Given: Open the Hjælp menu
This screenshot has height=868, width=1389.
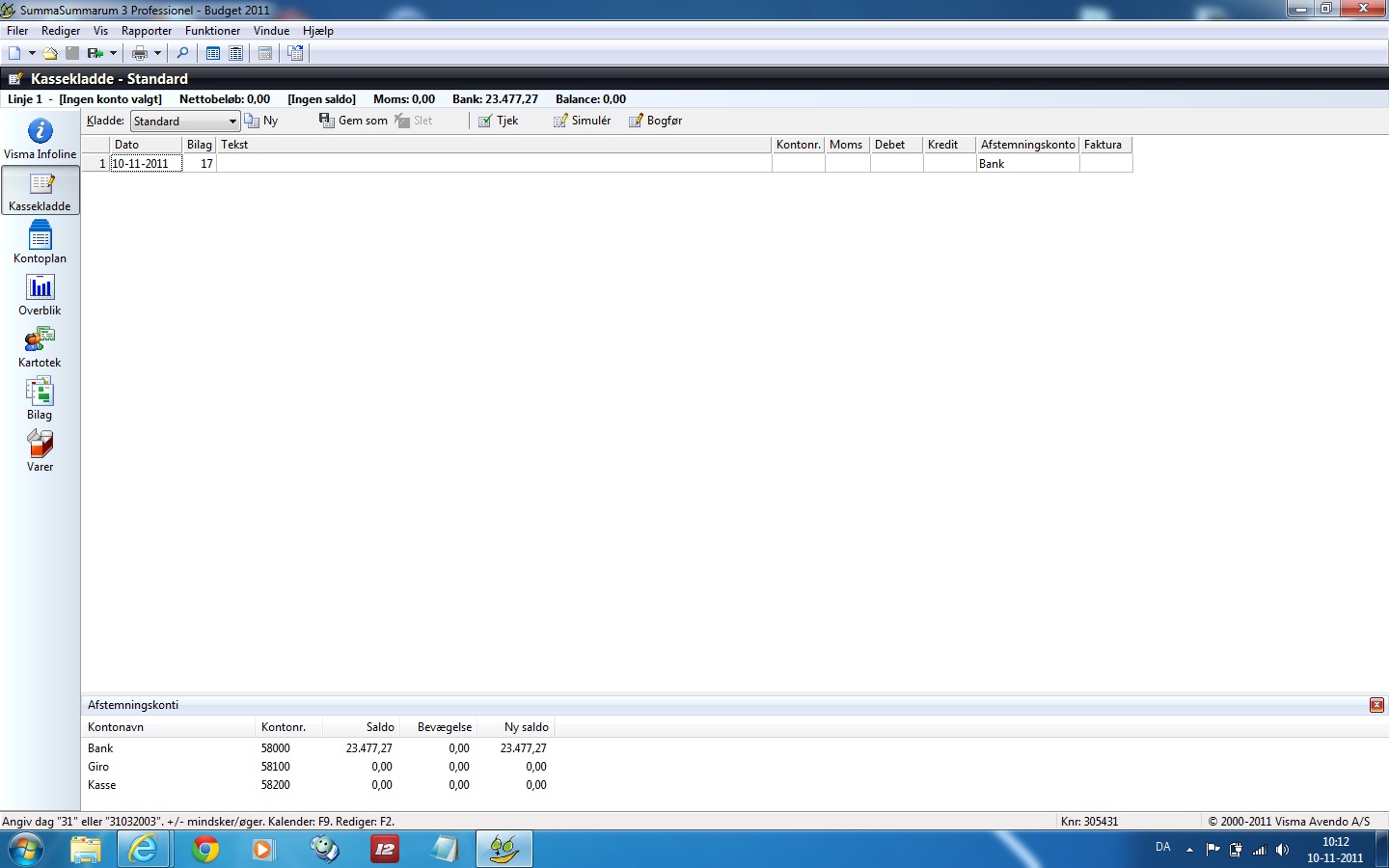Looking at the screenshot, I should pyautogui.click(x=318, y=31).
